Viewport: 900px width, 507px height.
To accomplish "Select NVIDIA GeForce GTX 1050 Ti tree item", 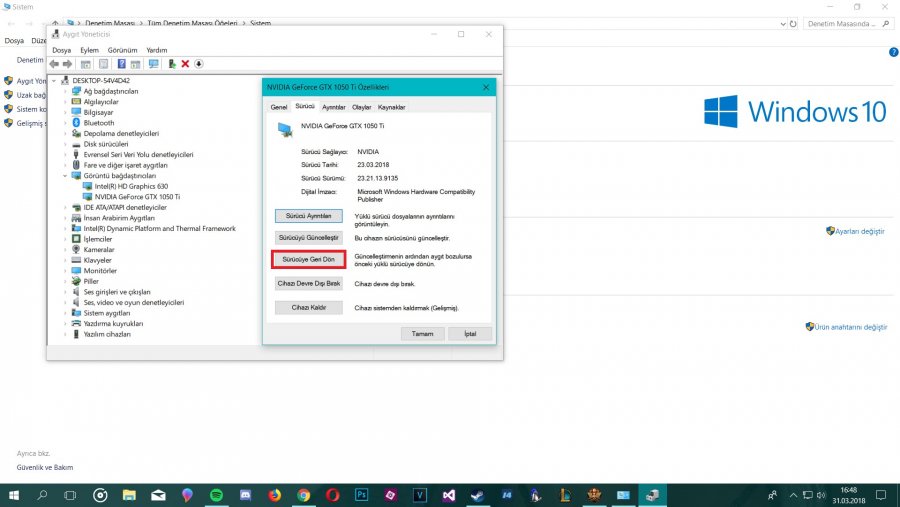I will click(x=137, y=197).
